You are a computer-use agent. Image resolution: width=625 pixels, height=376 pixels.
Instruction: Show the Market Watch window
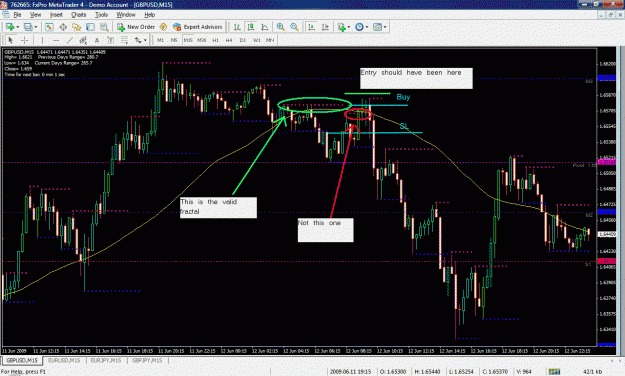pos(49,27)
